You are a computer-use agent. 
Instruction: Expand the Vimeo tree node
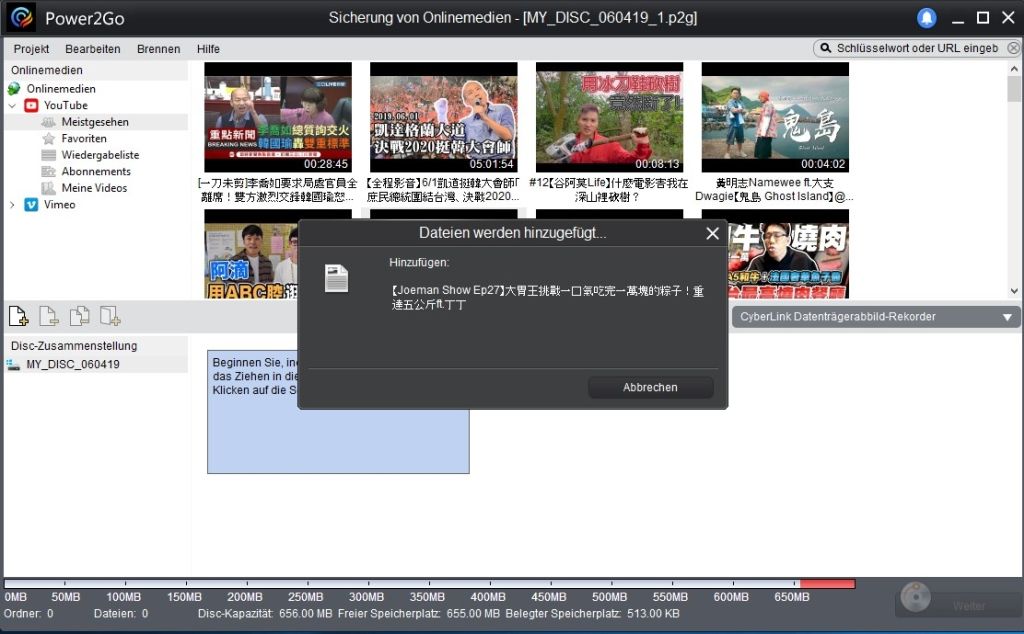click(x=12, y=205)
